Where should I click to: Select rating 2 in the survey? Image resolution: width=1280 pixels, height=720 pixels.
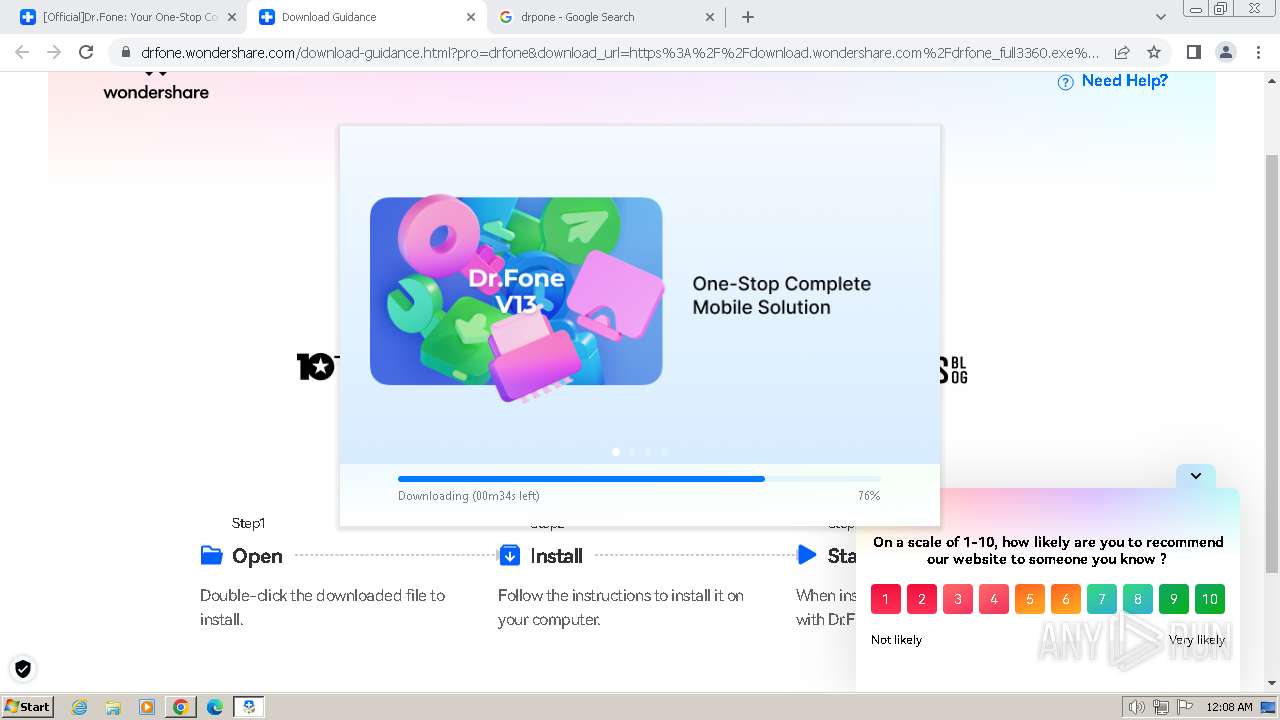922,599
